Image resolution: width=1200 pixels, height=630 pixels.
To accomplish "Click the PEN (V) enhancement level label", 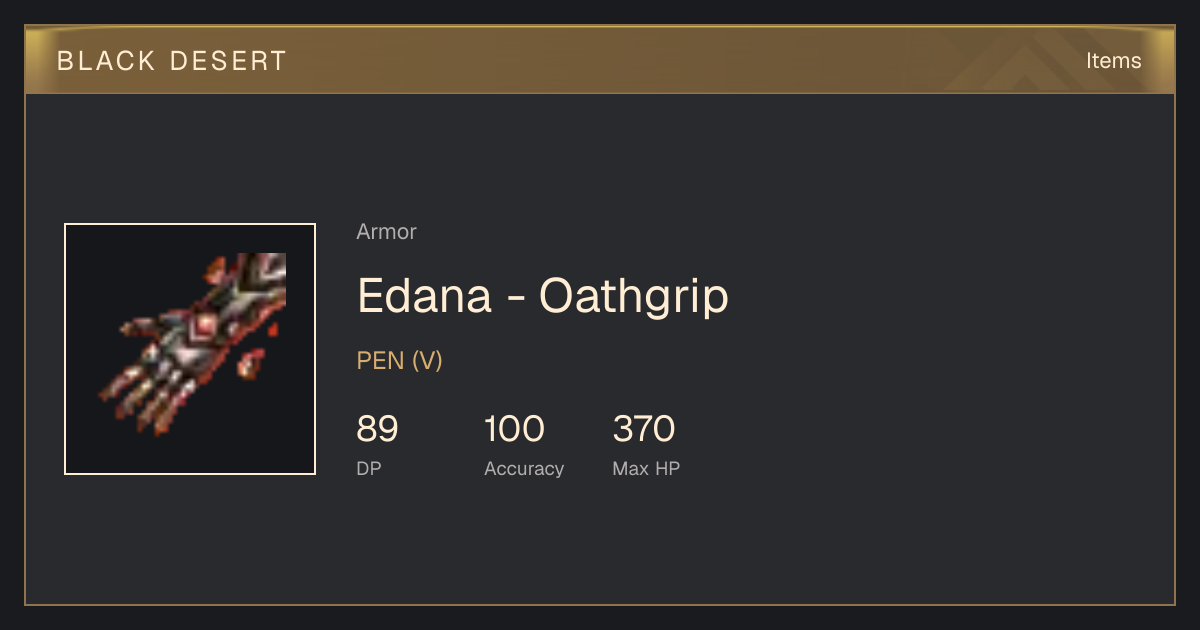I will (399, 361).
